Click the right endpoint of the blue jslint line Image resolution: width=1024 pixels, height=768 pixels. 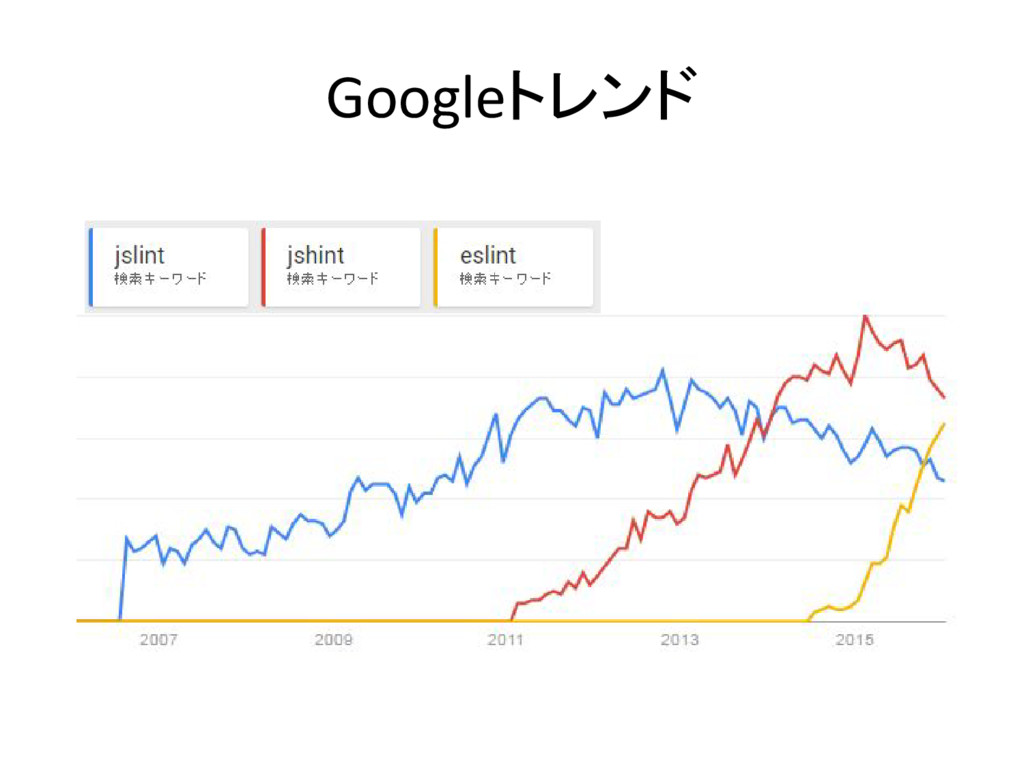coord(944,481)
